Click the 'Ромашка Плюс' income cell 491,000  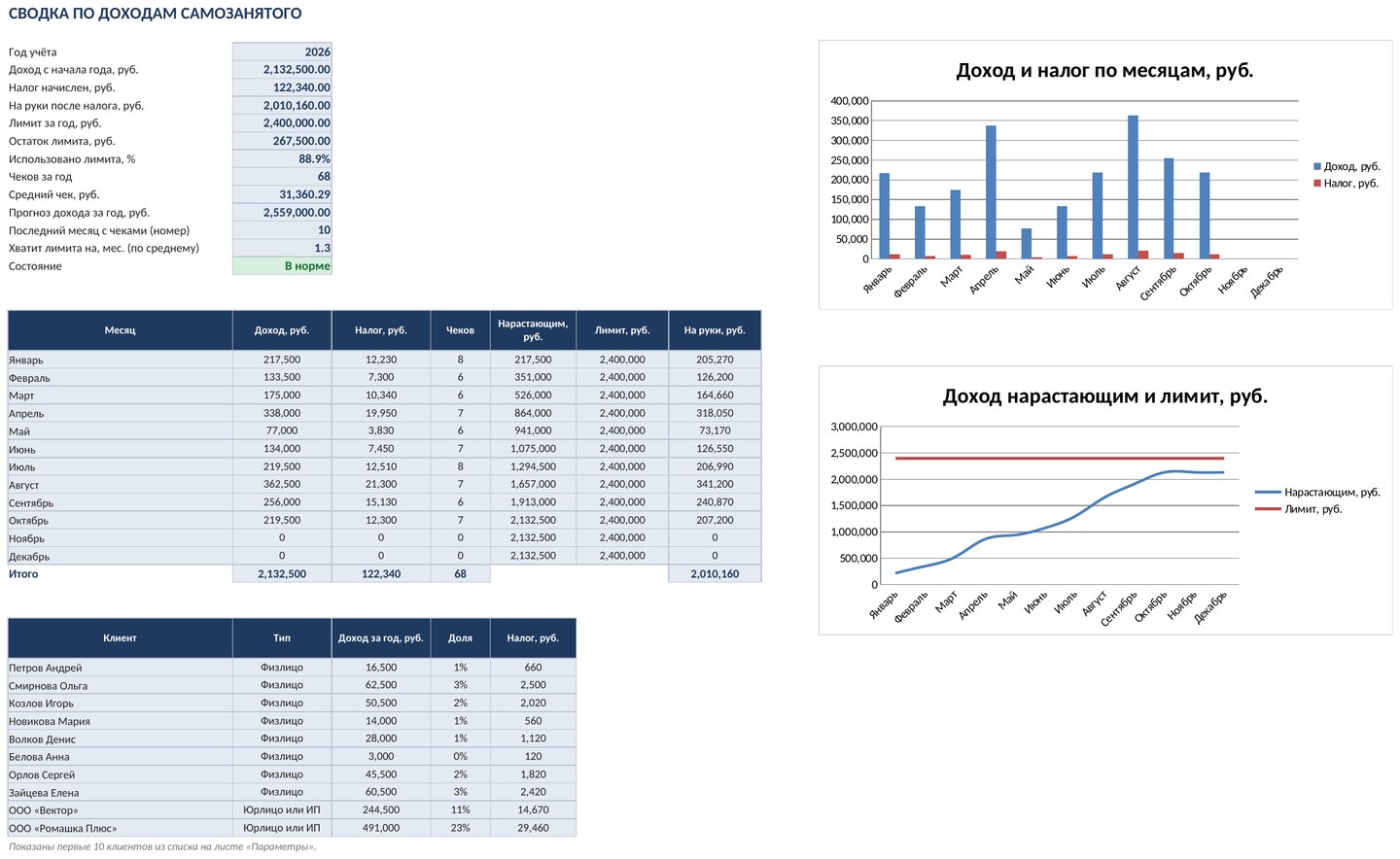pyautogui.click(x=381, y=828)
